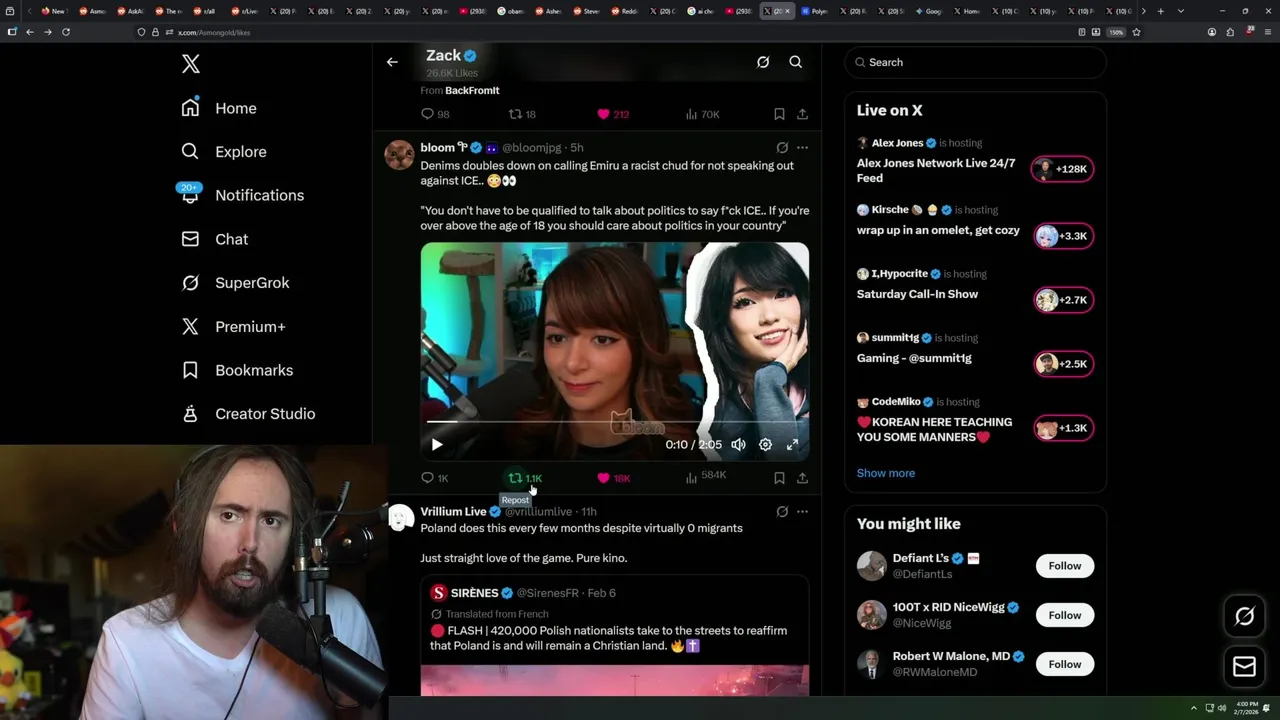
Task: Open bloom's profile avatar
Action: click(399, 155)
